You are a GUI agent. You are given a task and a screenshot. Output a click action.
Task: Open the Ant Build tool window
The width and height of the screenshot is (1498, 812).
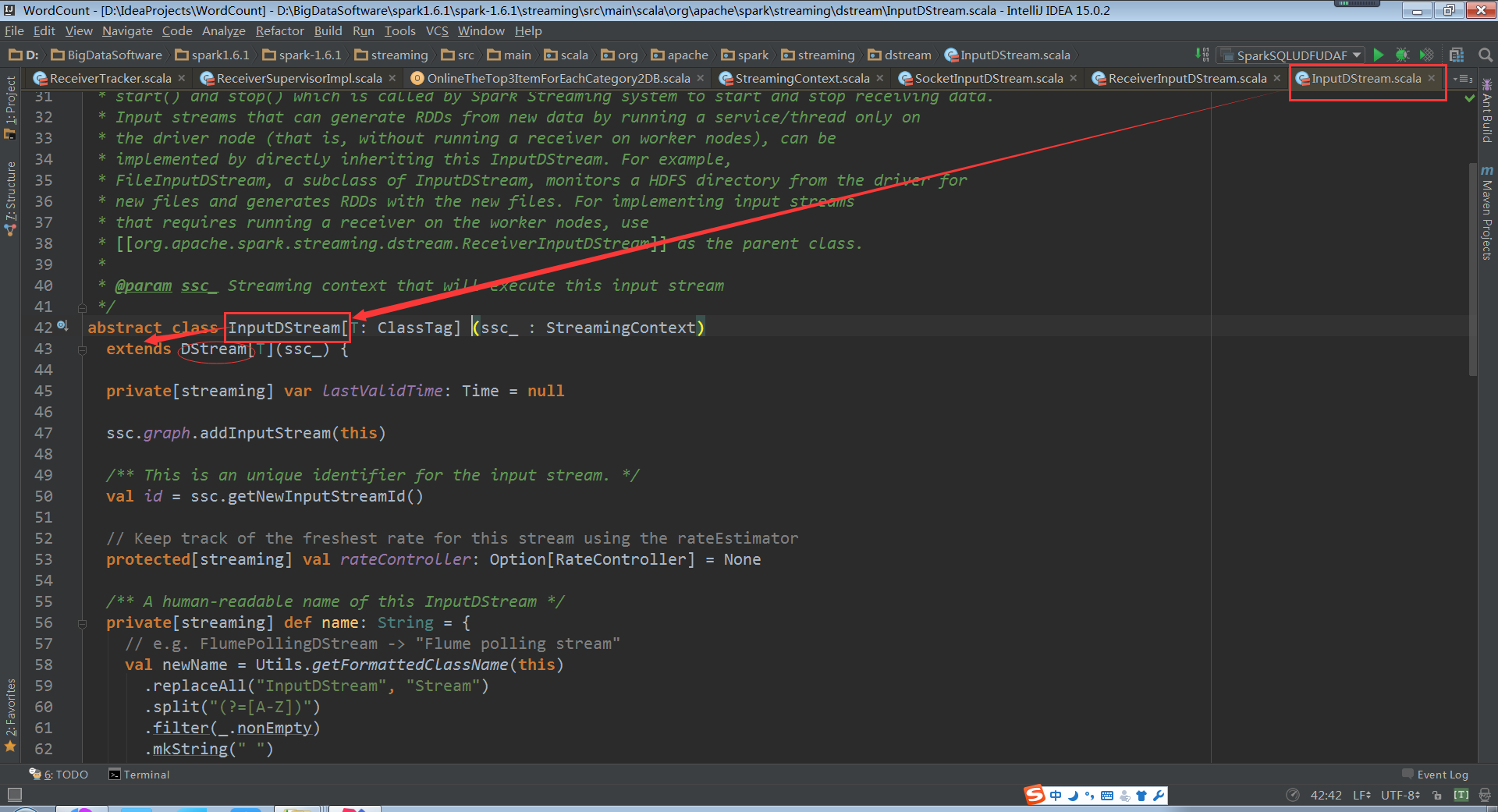(1487, 112)
